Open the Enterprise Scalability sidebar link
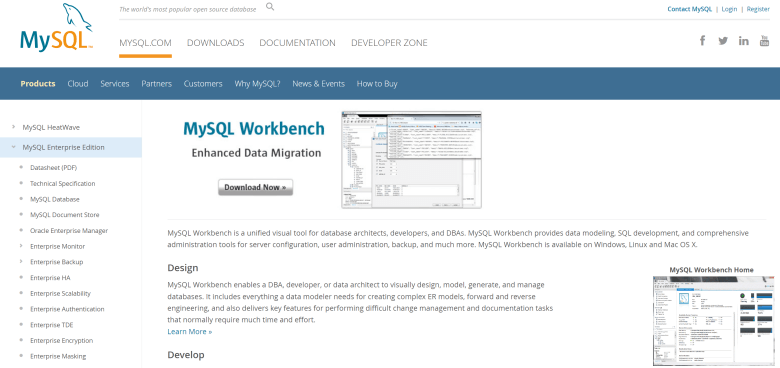The height and width of the screenshot is (368, 780). (x=60, y=293)
